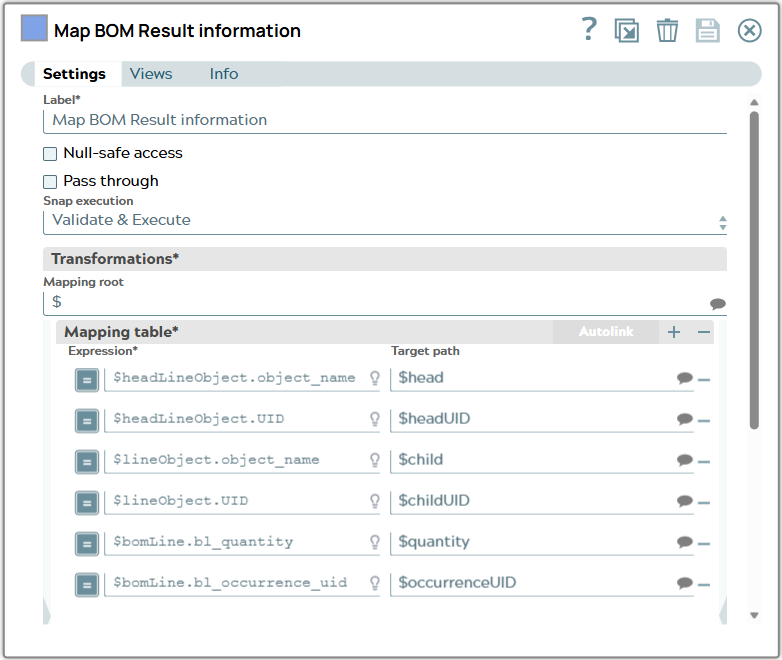Enable the Pass through checkbox
782x660 pixels.
pyautogui.click(x=50, y=182)
